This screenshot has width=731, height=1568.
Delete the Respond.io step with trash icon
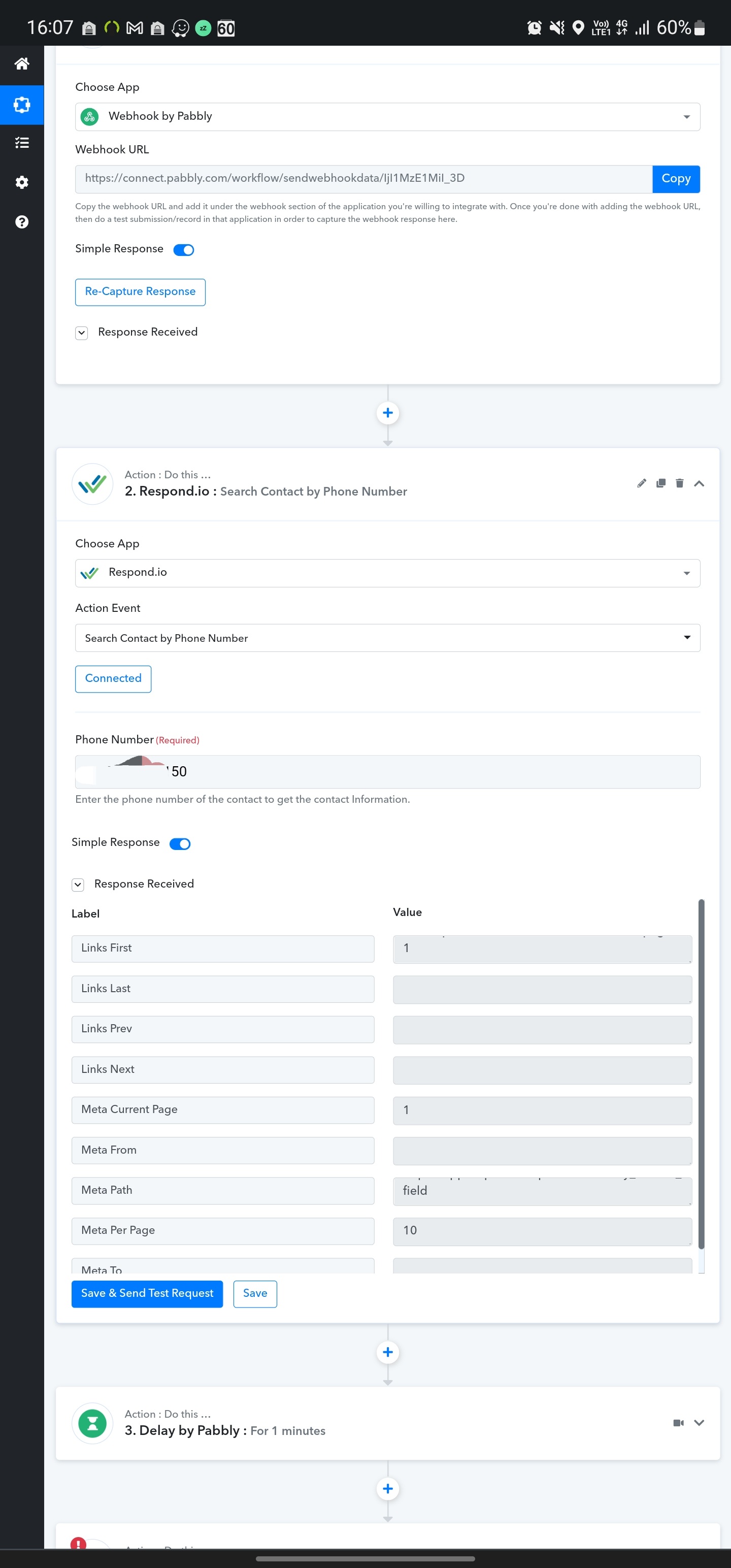679,483
